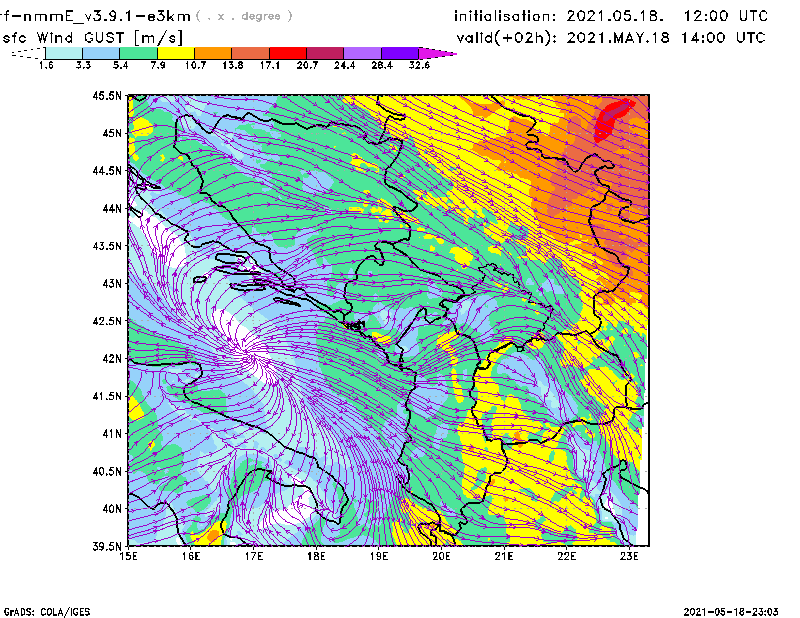The width and height of the screenshot is (800, 618).
Task: Click the "44N" latitude label
Action: tap(112, 208)
